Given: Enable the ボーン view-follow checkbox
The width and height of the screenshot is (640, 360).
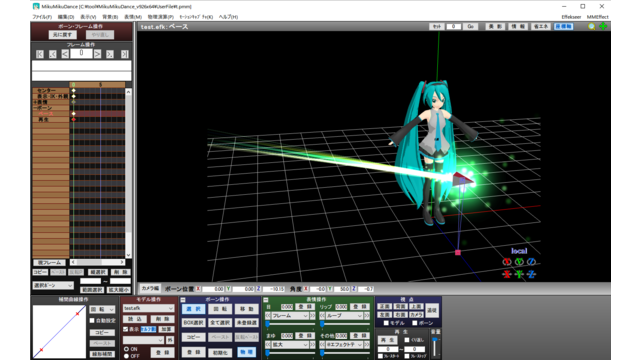Looking at the screenshot, I should coord(415,323).
